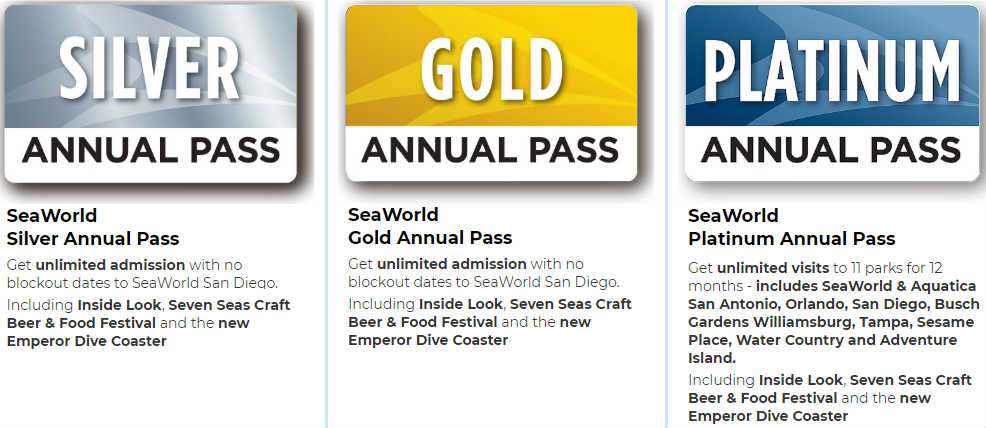Click the ANNUAL PASS label on the Silver card
Screen dimensions: 986x428
pos(151,151)
